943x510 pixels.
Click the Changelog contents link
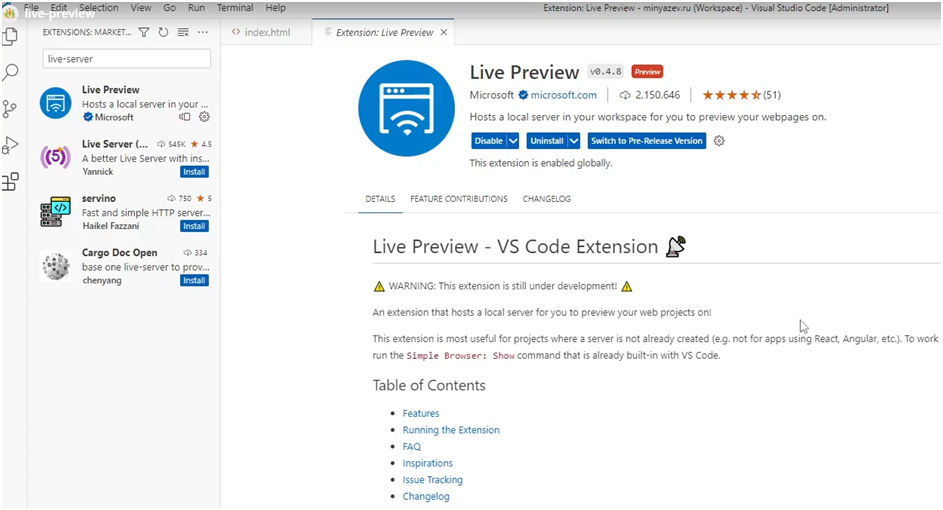[x=426, y=496]
